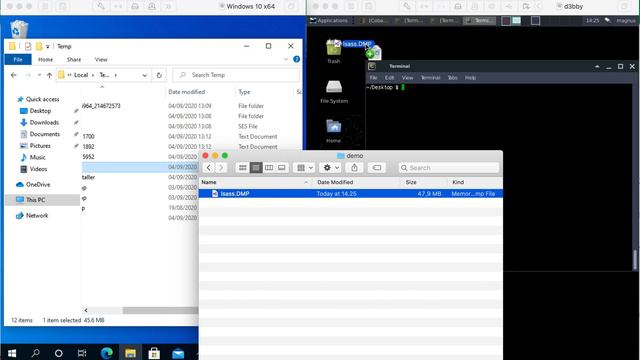Switch Finder to list view
Screen dimensions: 640x360
pos(256,168)
